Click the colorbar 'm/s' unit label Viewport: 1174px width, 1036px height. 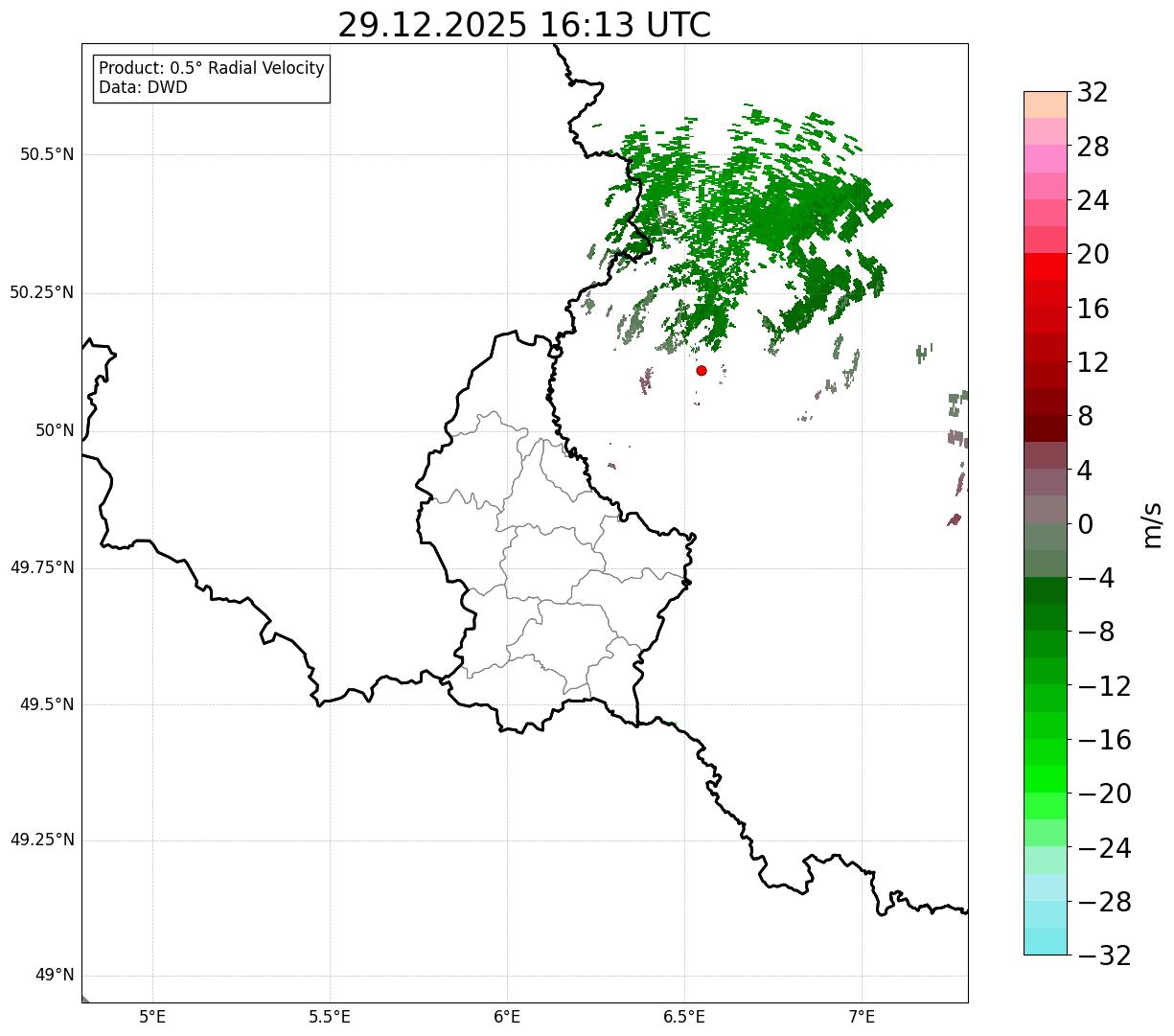tap(1152, 523)
